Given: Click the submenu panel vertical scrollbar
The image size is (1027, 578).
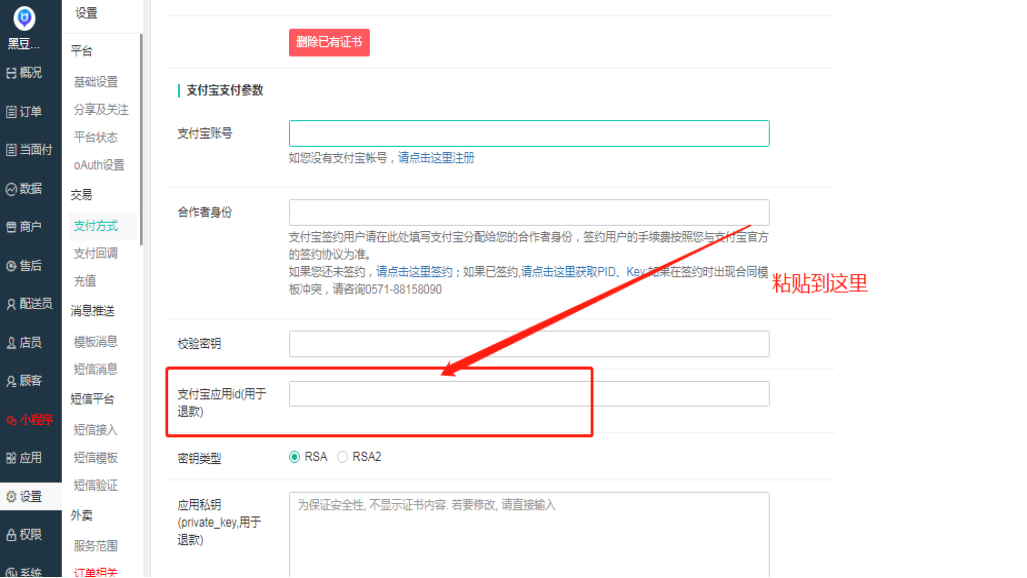Looking at the screenshot, I should point(141,140).
